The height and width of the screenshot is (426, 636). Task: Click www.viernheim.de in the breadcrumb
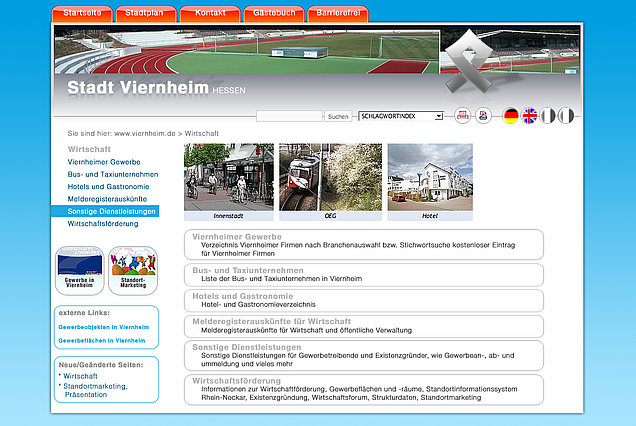coord(145,133)
